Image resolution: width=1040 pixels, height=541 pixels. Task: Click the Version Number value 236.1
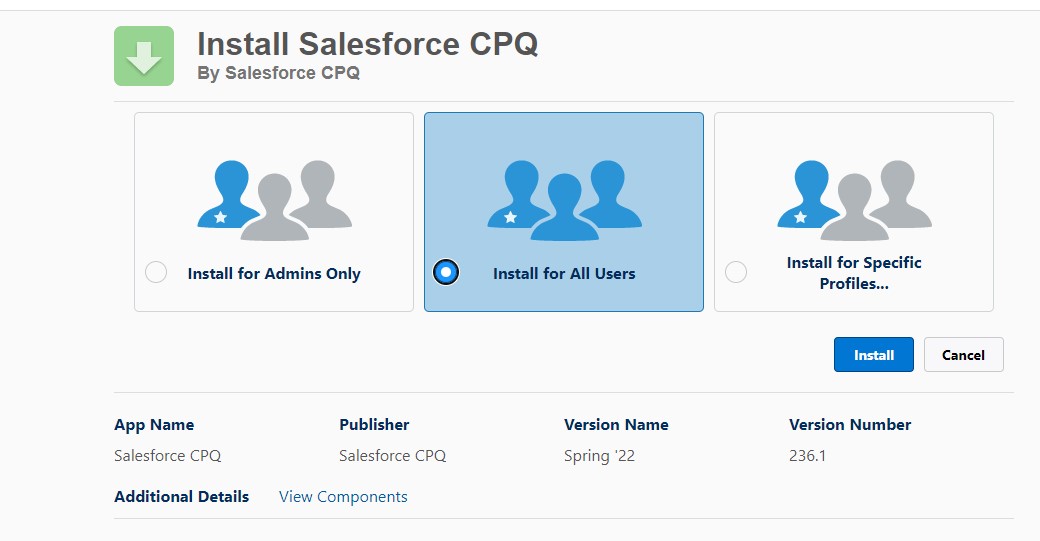tap(807, 456)
